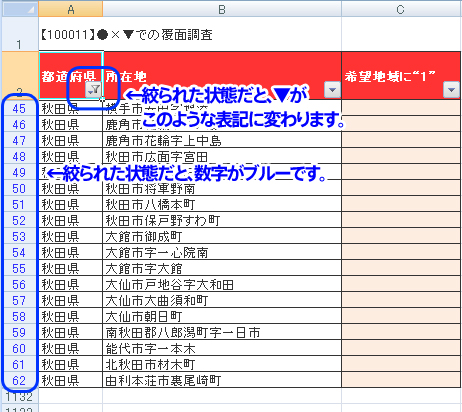This screenshot has height=412, width=462.
Task: Click cell 大館市字大館
Action: click(x=222, y=268)
